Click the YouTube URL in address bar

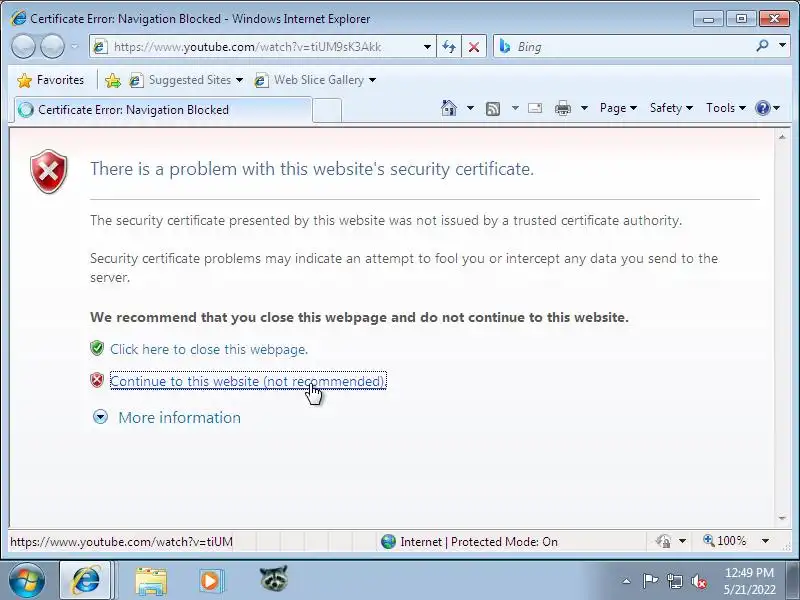(x=247, y=47)
